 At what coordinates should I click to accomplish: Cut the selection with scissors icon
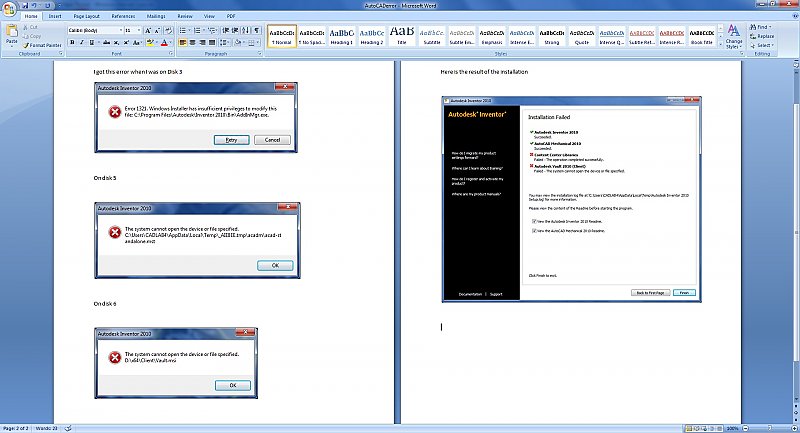click(x=33, y=27)
